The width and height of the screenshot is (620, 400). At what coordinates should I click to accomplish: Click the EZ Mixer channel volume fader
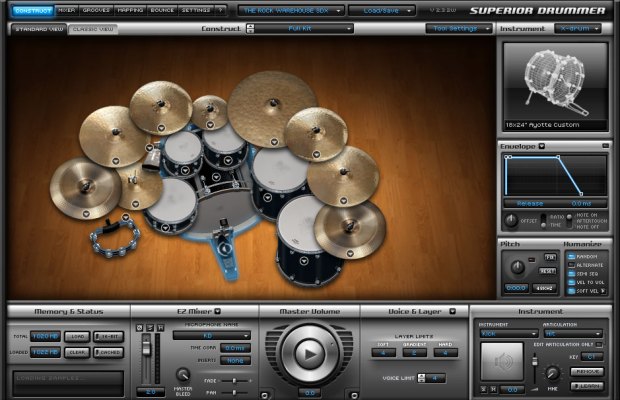146,348
